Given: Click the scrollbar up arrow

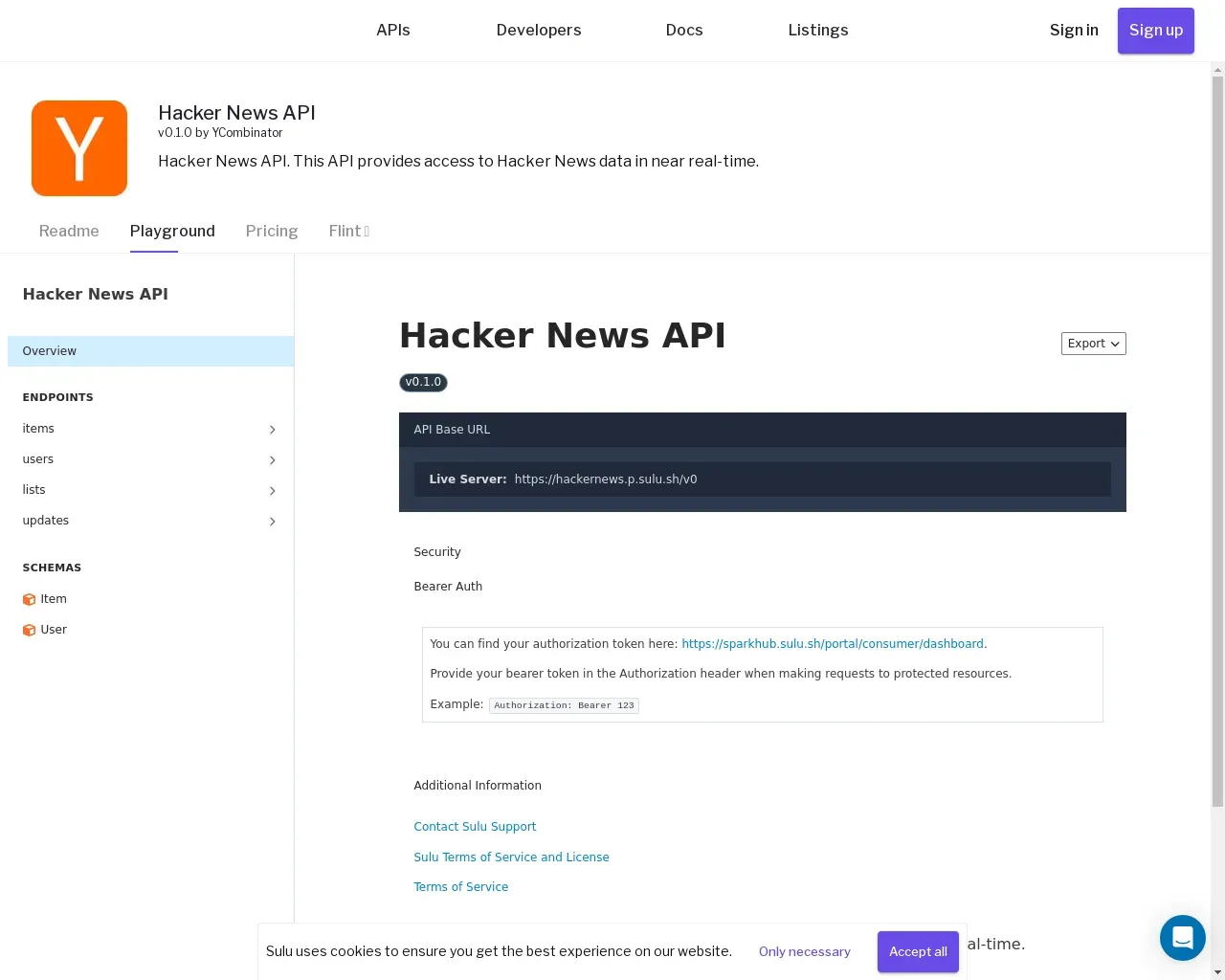Looking at the screenshot, I should (1217, 69).
